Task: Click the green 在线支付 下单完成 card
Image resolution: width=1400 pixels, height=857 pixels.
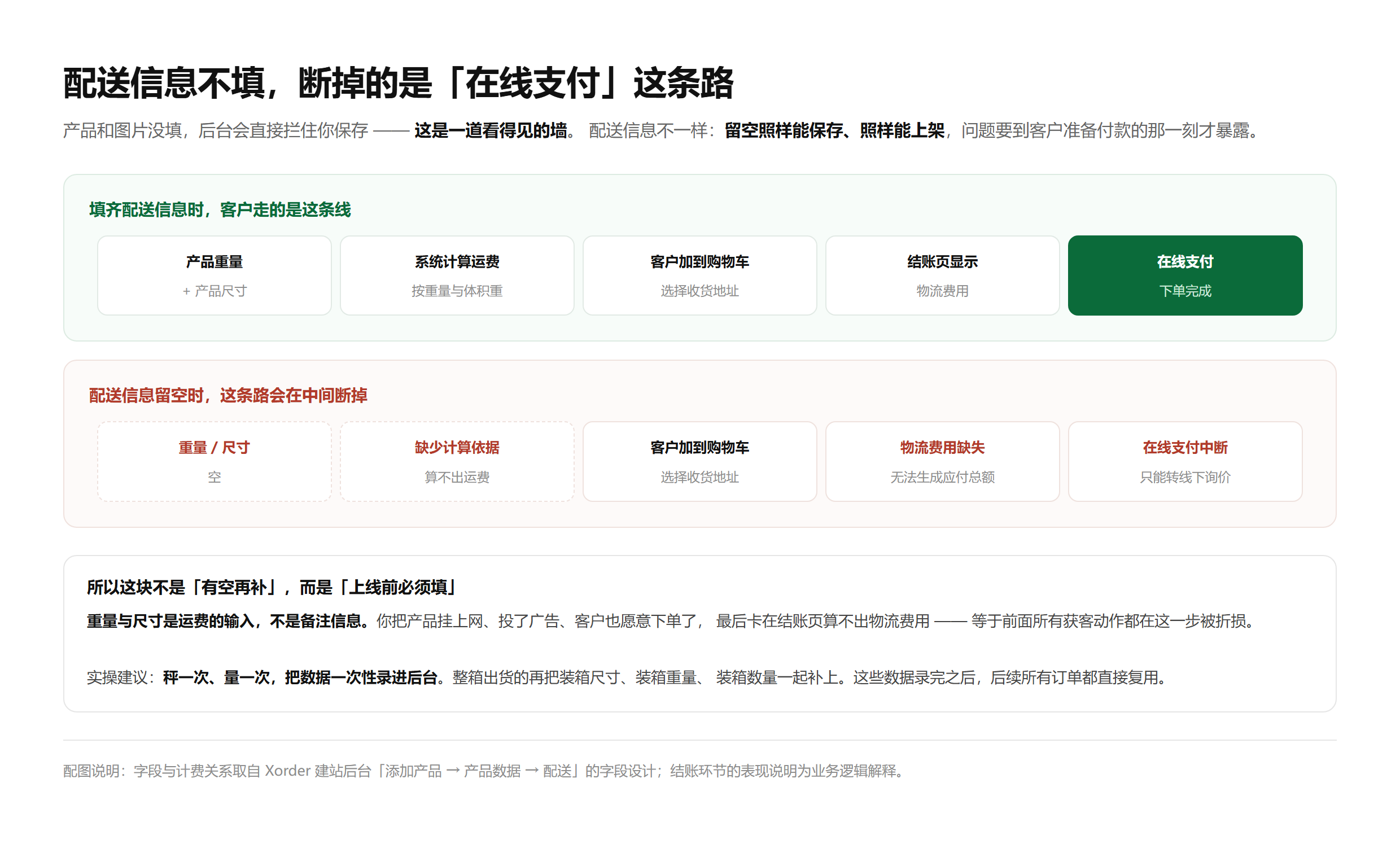Action: click(x=1185, y=276)
